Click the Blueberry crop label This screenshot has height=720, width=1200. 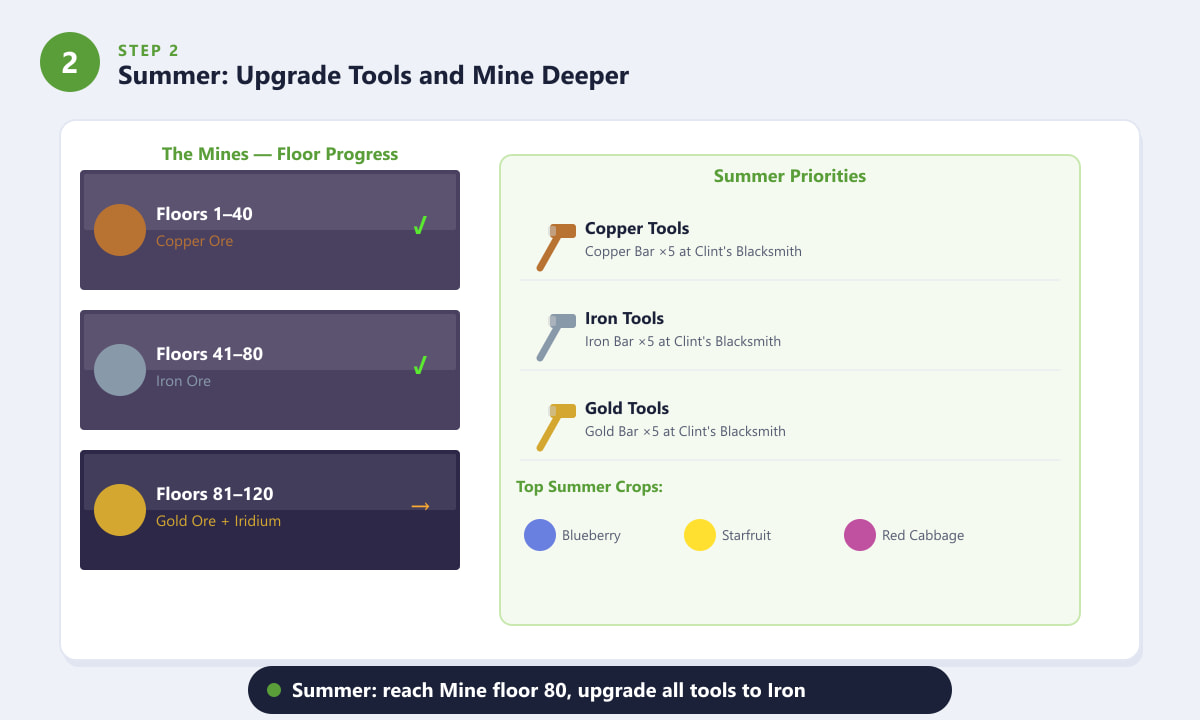[x=591, y=536]
